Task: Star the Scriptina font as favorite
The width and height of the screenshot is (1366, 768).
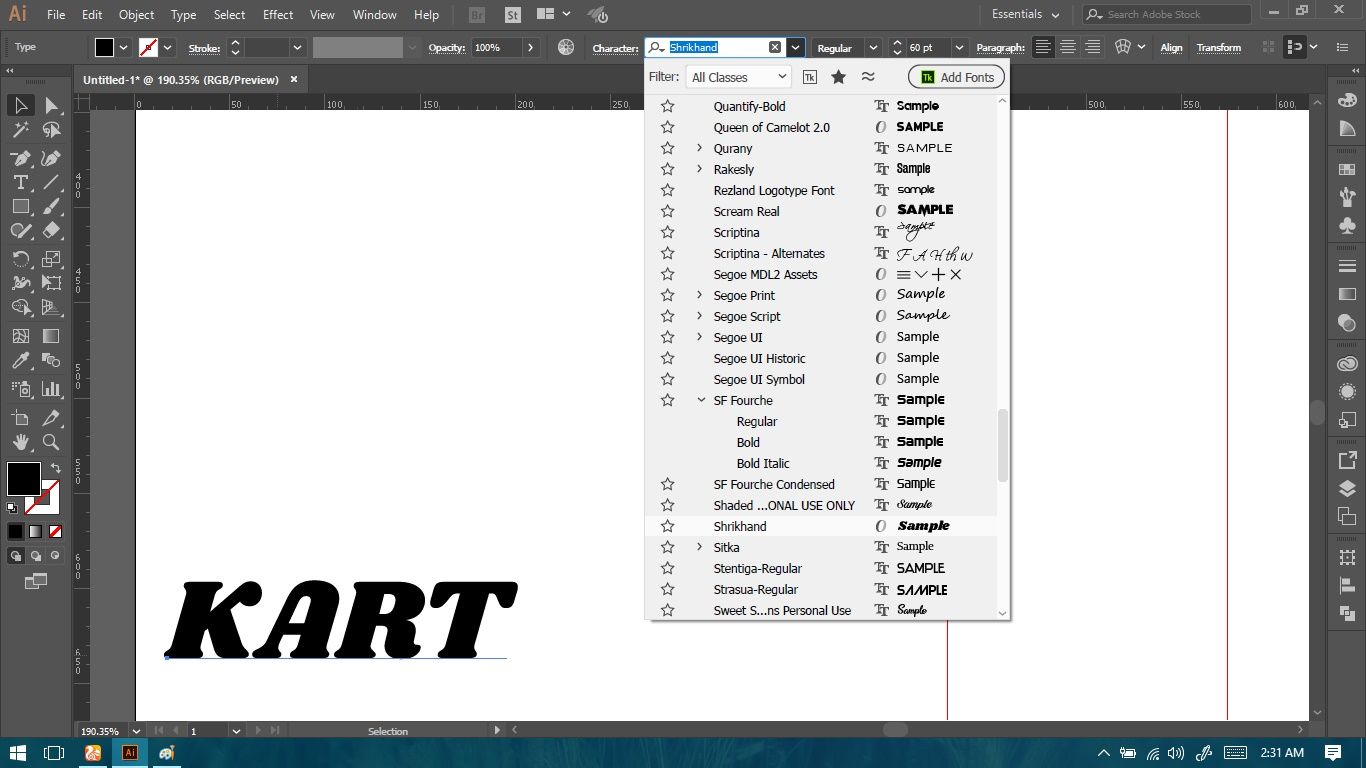Action: pos(668,232)
